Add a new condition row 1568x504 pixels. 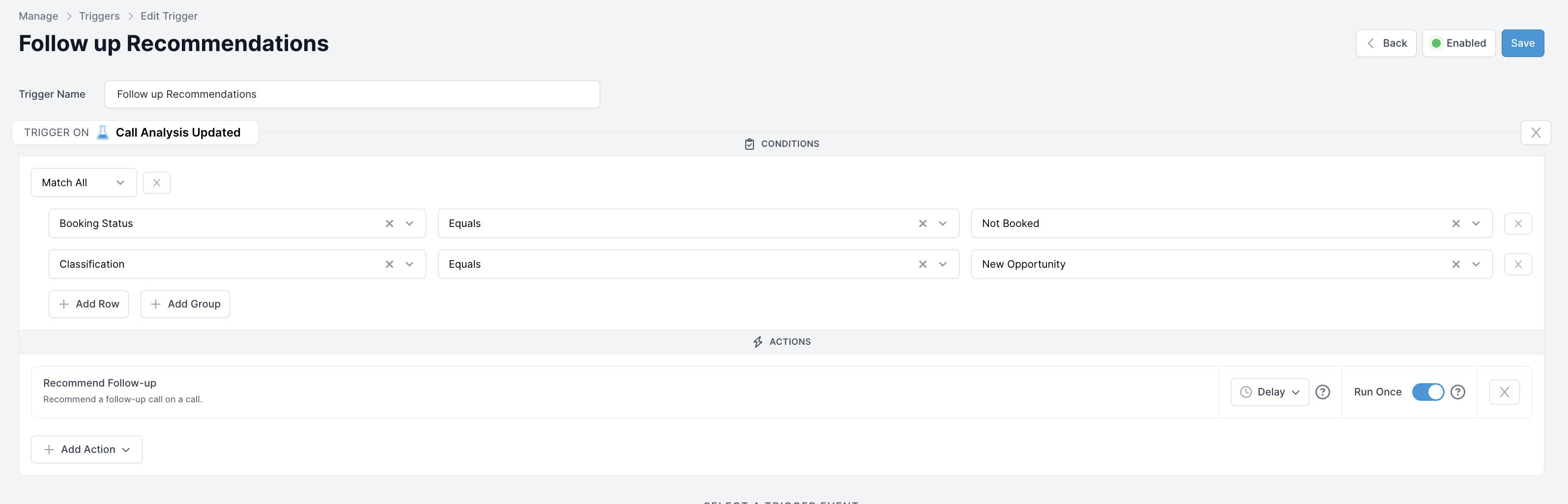(x=89, y=304)
